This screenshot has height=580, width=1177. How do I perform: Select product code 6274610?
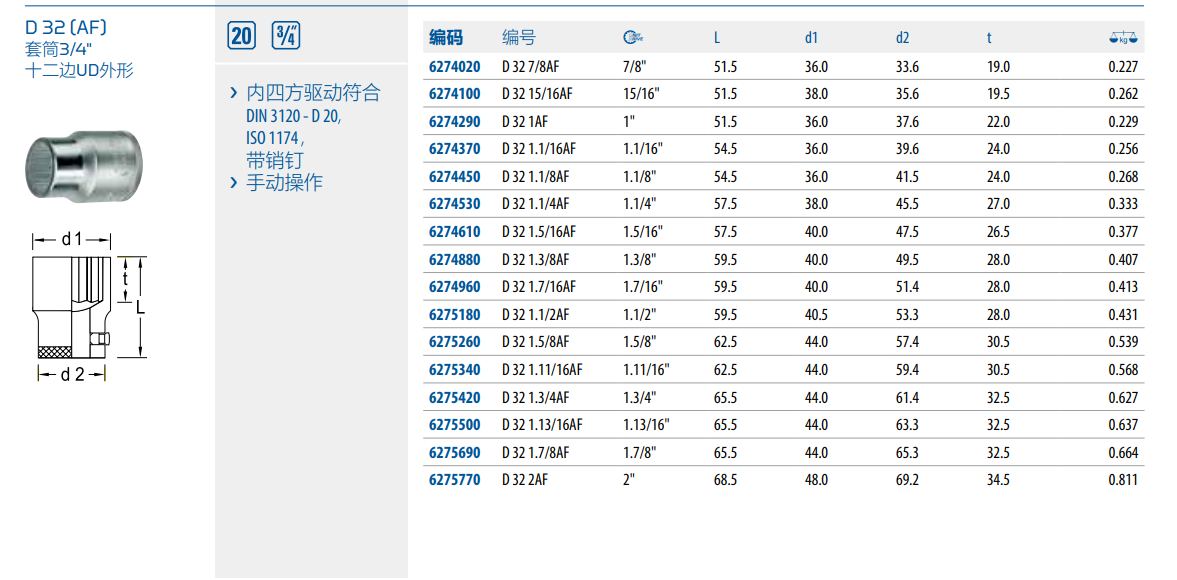tap(454, 232)
